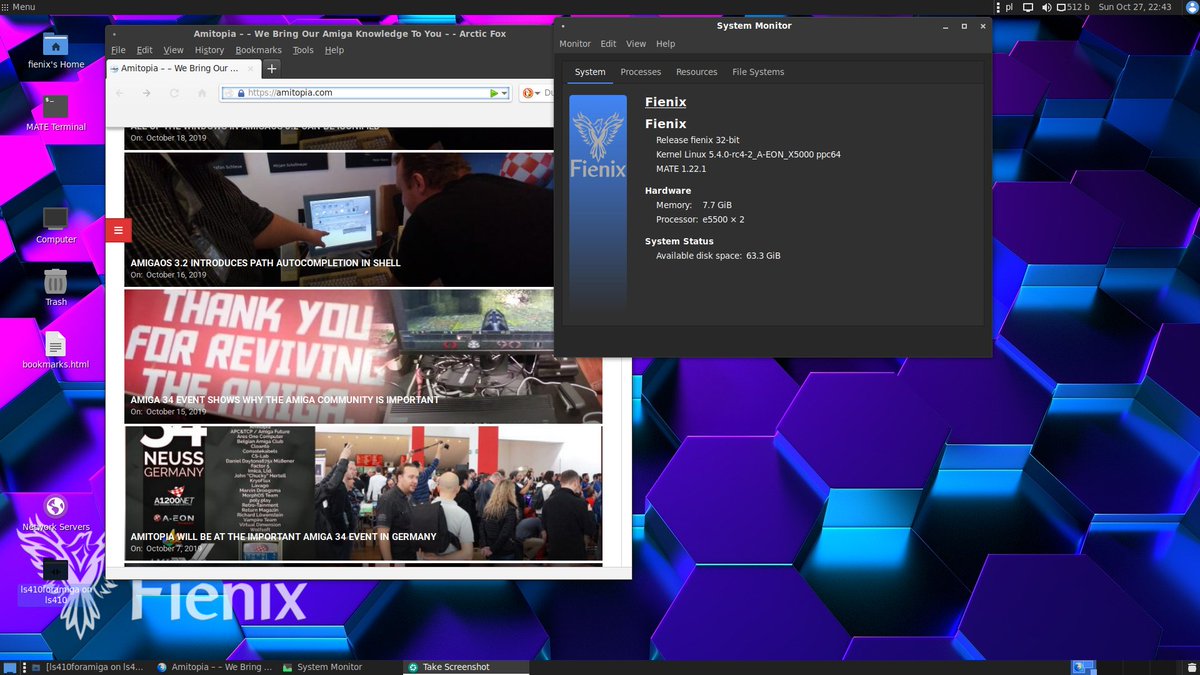1200x675 pixels.
Task: Open the red hamburger menu on Amitopia page
Action: click(x=118, y=230)
